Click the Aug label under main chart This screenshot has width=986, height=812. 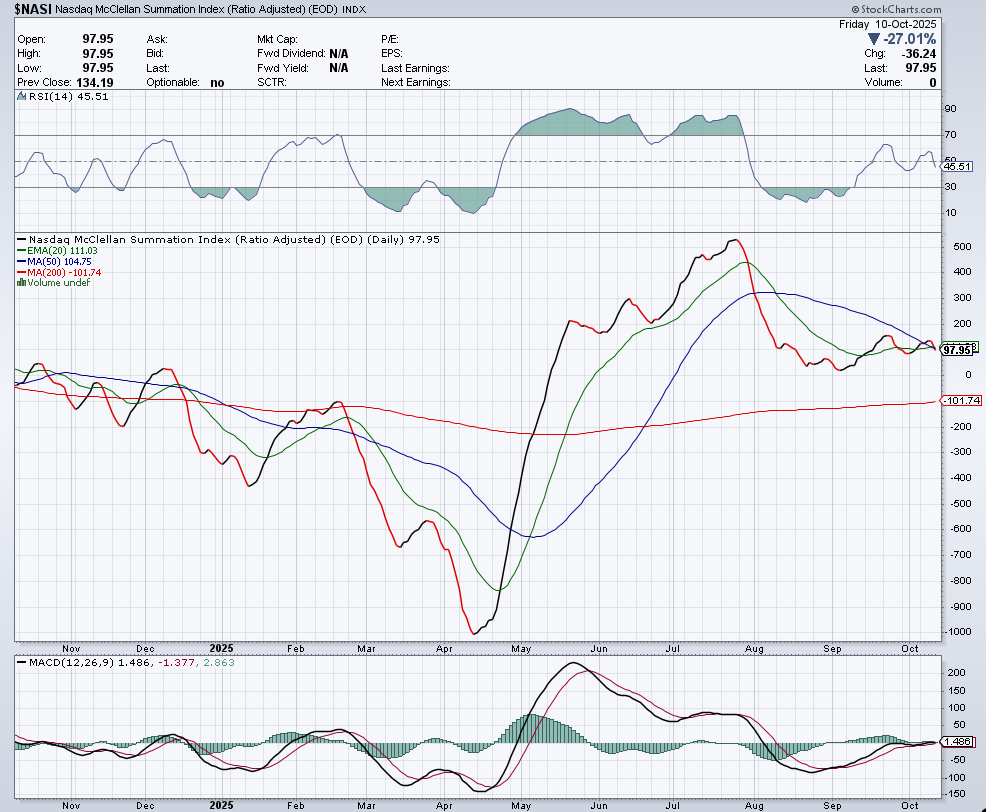[754, 648]
